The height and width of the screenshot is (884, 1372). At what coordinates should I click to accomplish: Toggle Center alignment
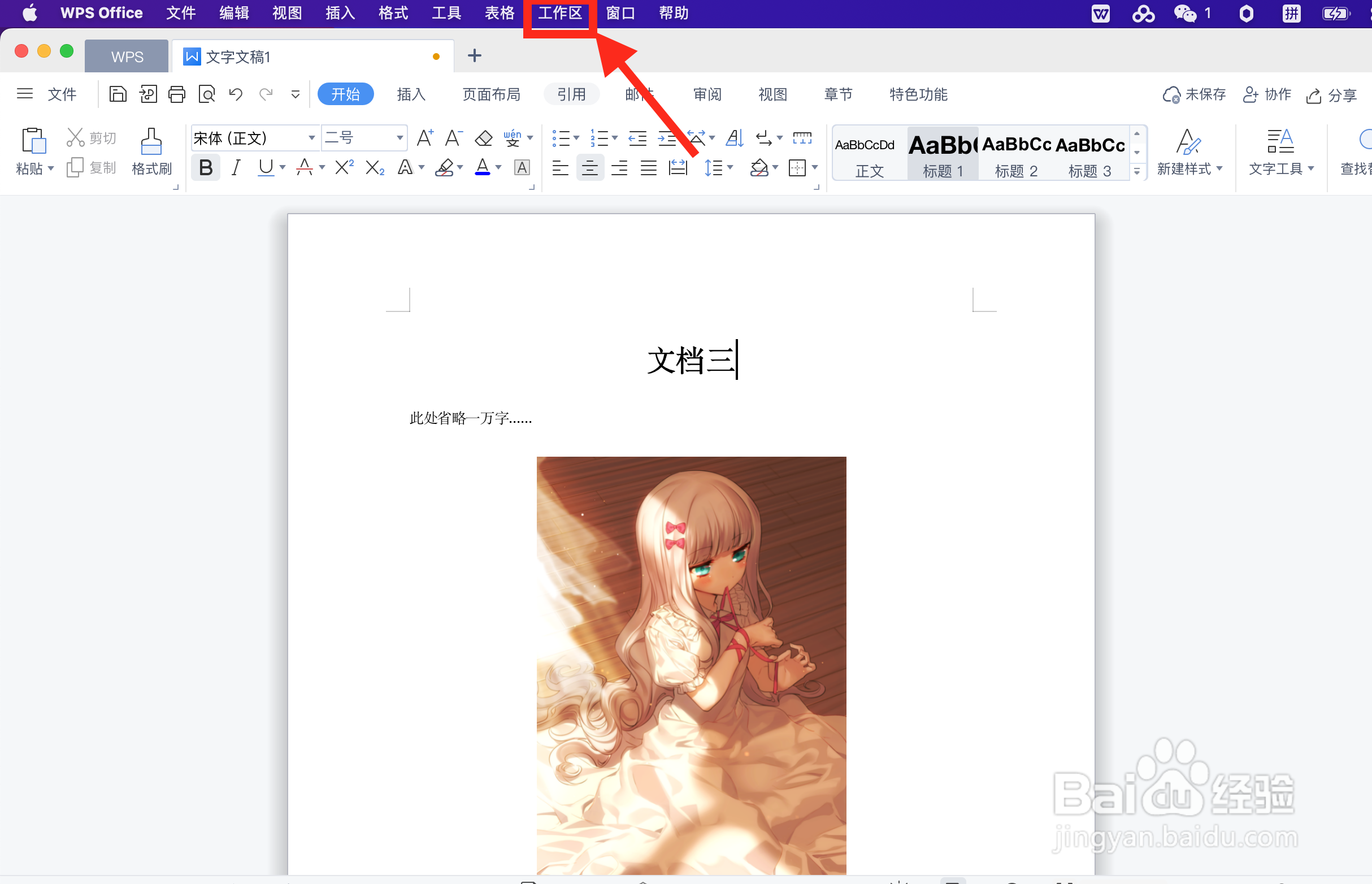[590, 168]
